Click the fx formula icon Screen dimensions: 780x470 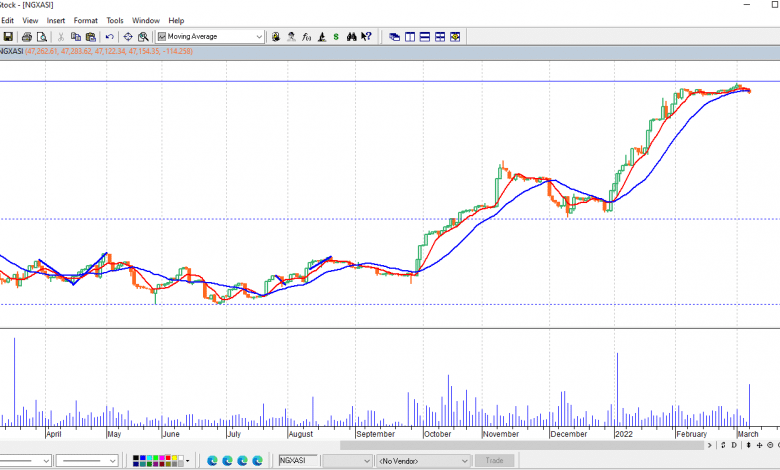(x=306, y=37)
